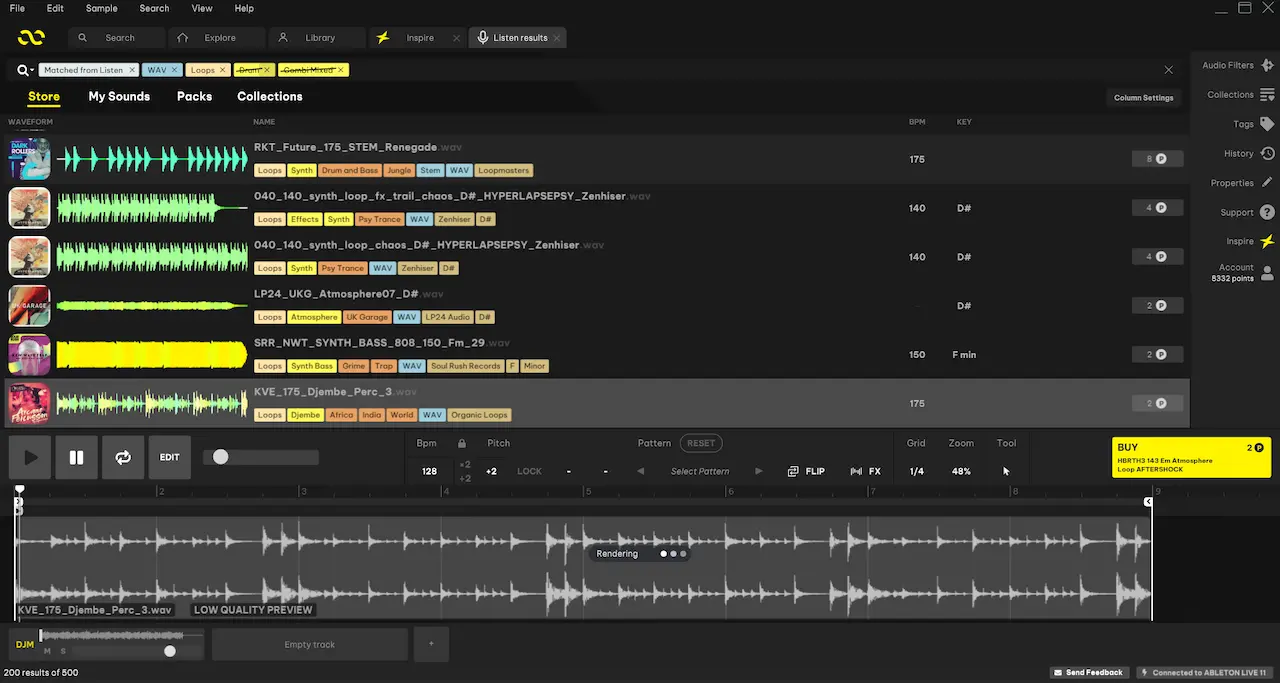Remove the WAV filter chip
1280x683 pixels.
click(174, 70)
